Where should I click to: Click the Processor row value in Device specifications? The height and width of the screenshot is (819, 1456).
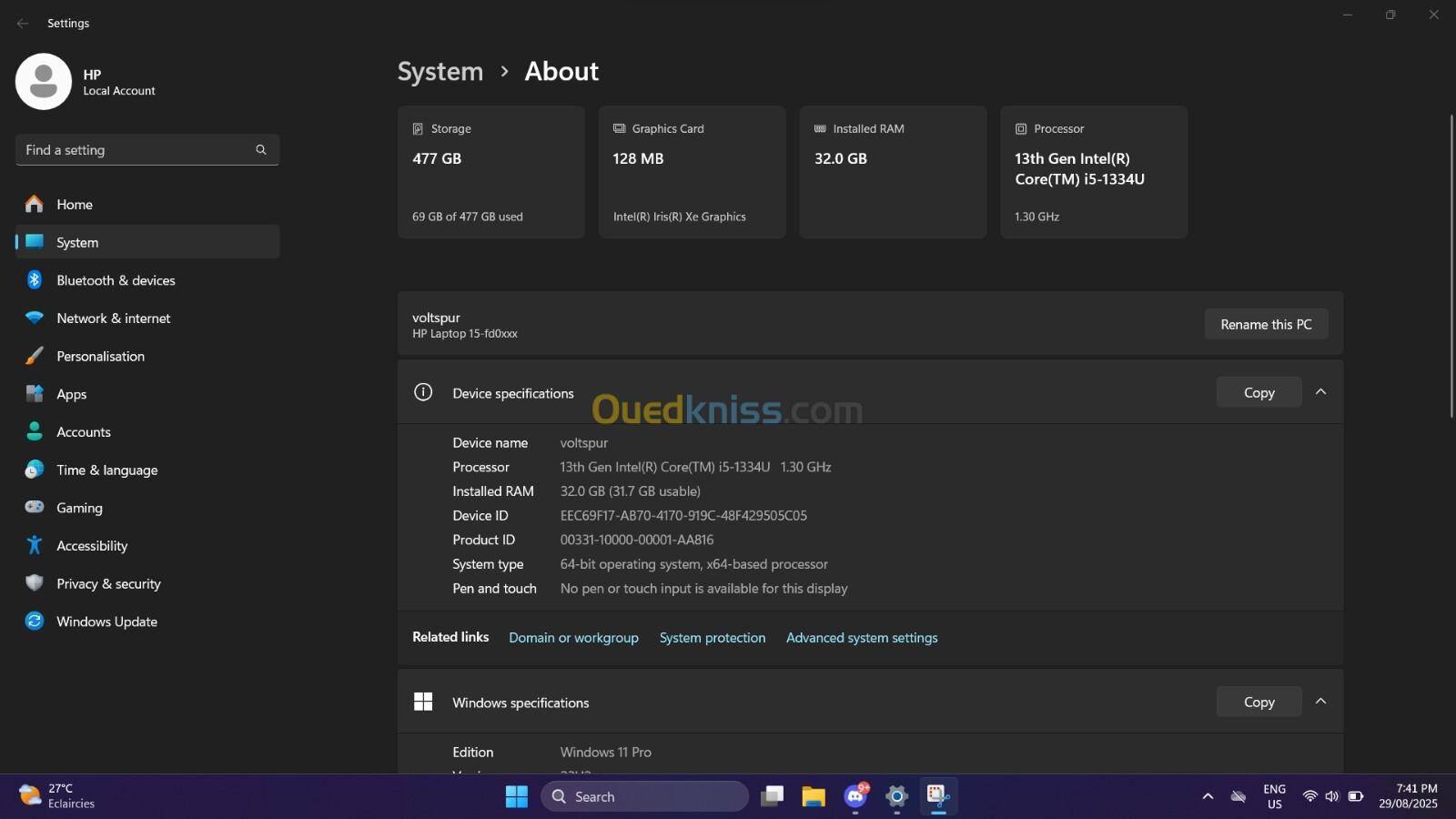[696, 468]
